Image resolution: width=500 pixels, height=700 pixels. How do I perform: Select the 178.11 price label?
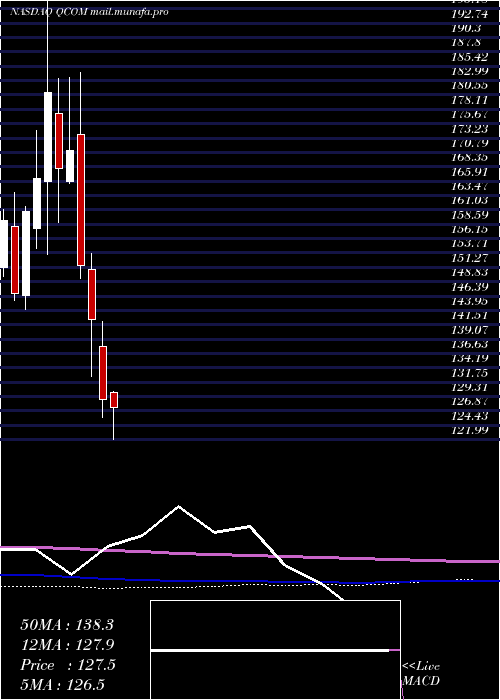pos(470,100)
